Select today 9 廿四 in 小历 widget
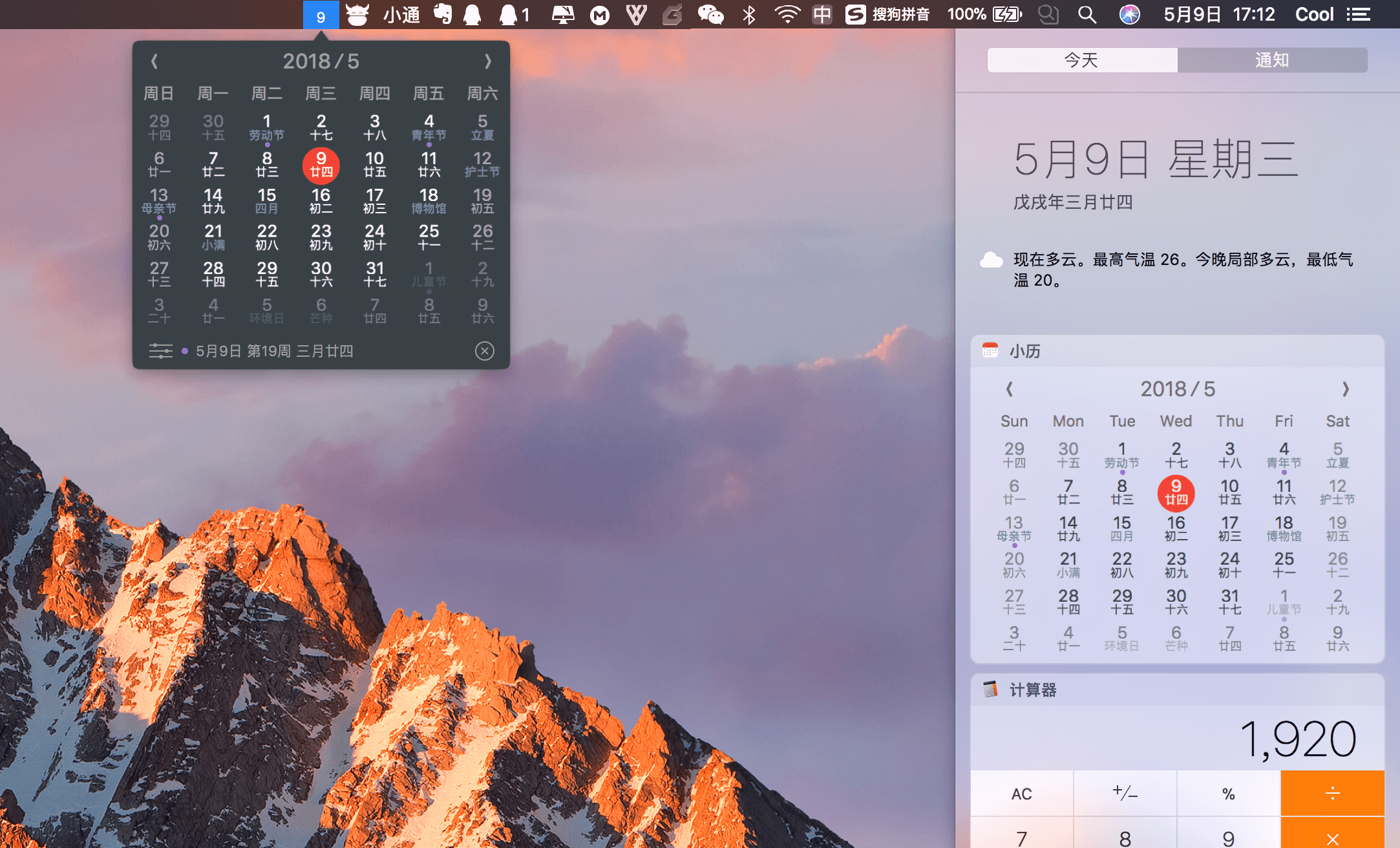Image resolution: width=1400 pixels, height=848 pixels. click(x=1176, y=493)
